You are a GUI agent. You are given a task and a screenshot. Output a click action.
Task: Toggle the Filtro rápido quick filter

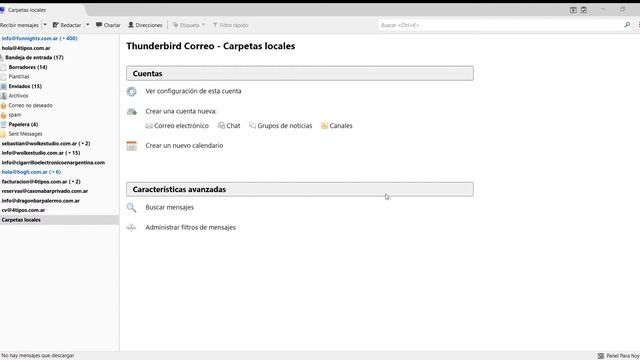(231, 25)
